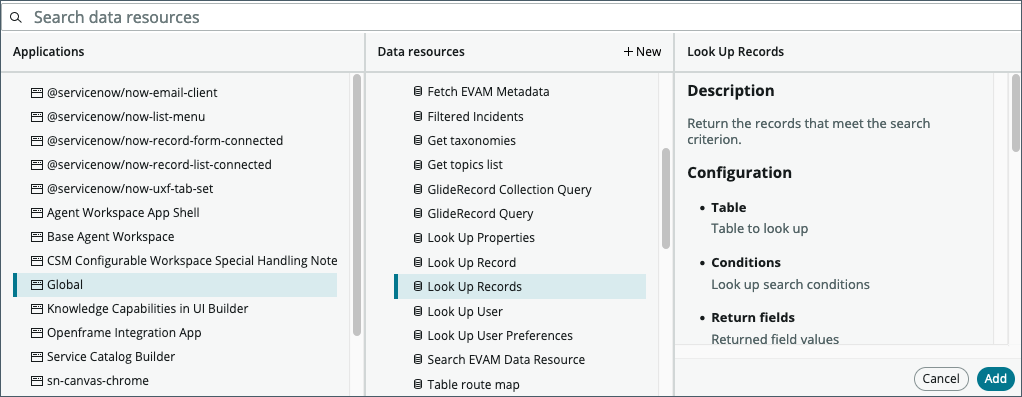Click icon beside @servicenow/now-list-menu

pyautogui.click(x=37, y=117)
